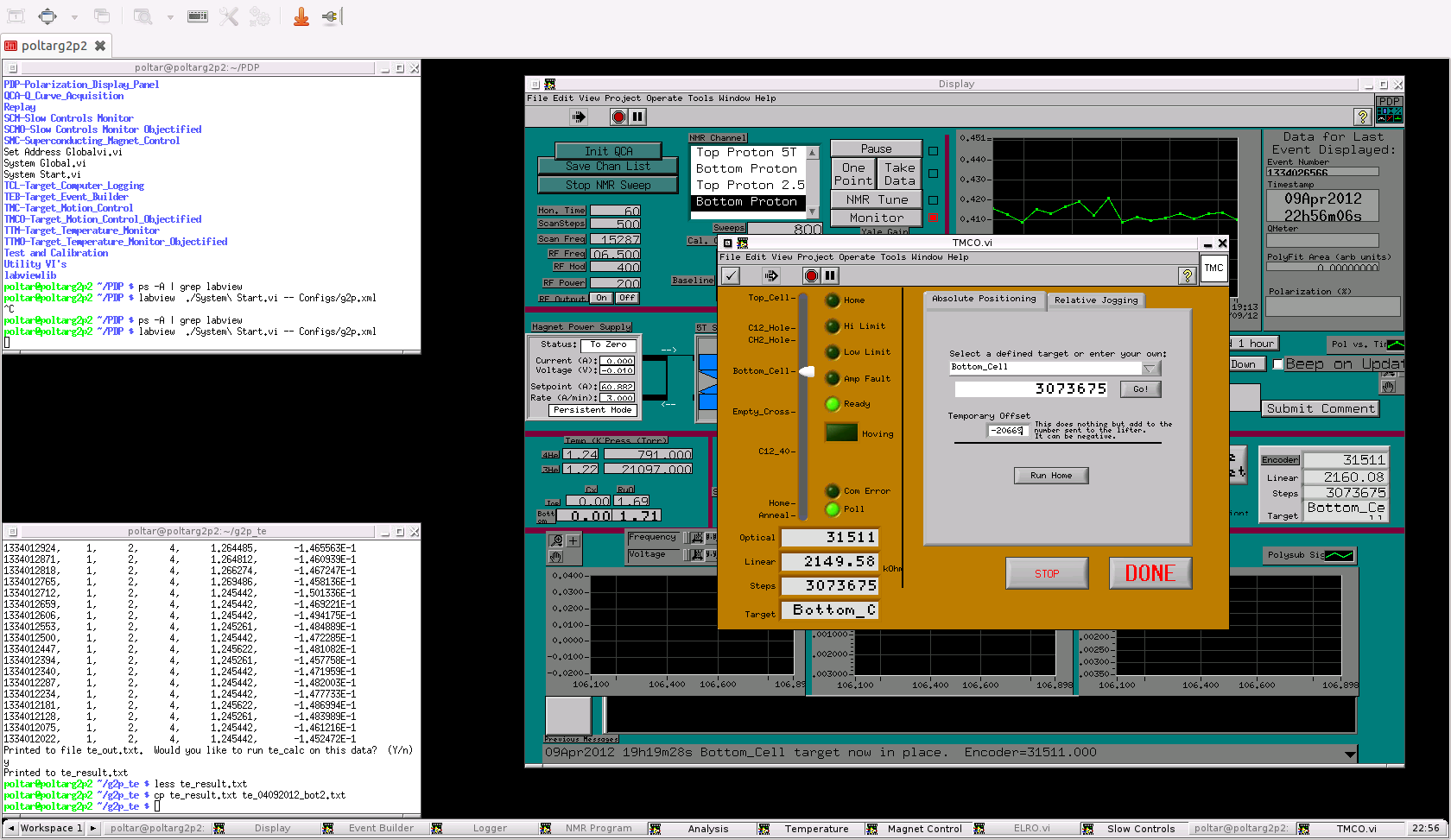1451x840 pixels.
Task: Click the Stop NMR Sweep button
Action: pos(608,185)
